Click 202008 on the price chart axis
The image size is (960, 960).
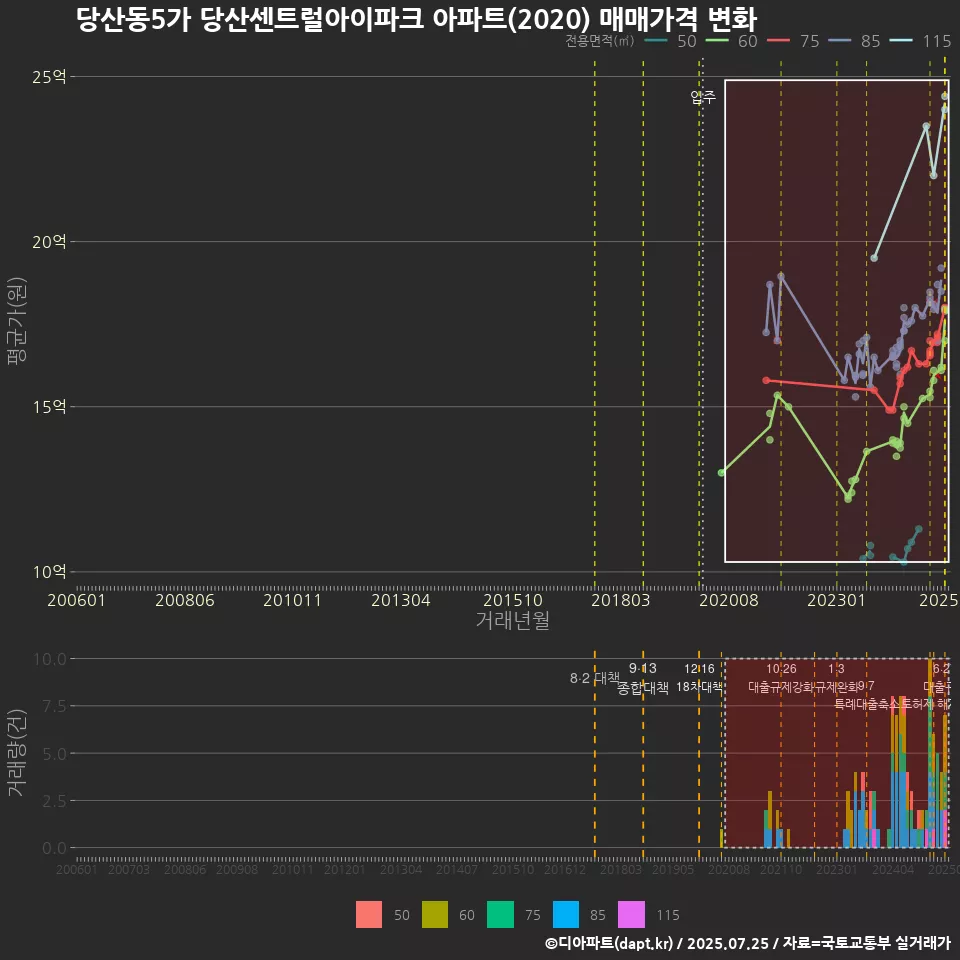coord(729,600)
